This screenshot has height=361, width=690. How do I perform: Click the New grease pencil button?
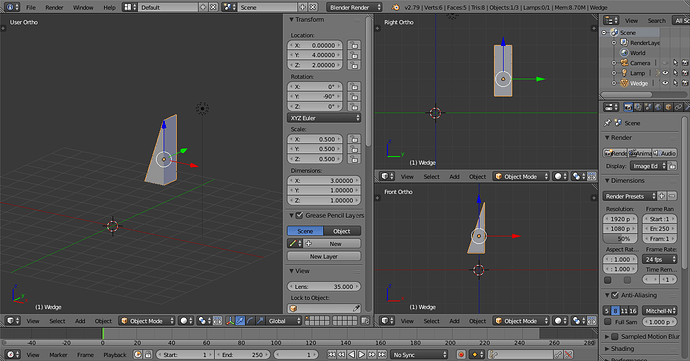[332, 243]
